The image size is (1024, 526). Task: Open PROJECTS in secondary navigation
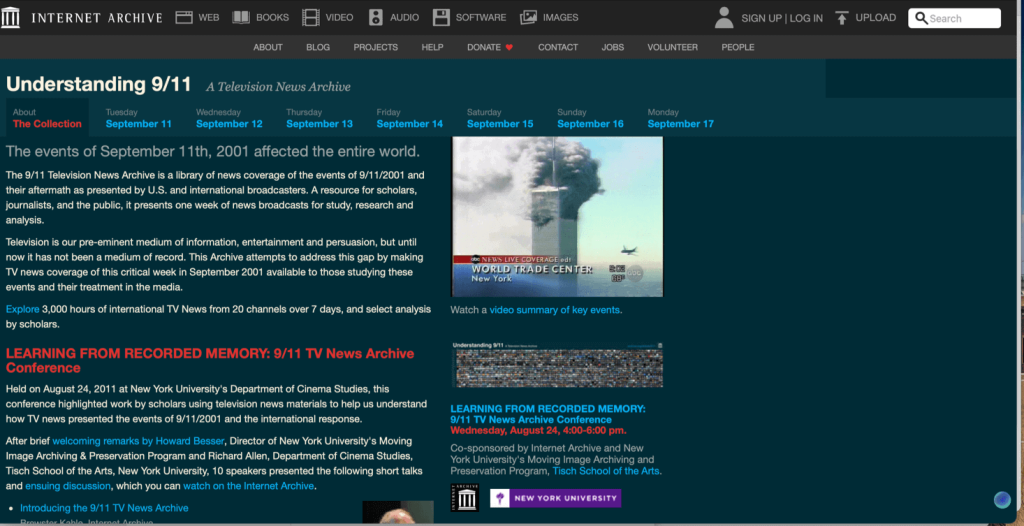pyautogui.click(x=376, y=47)
